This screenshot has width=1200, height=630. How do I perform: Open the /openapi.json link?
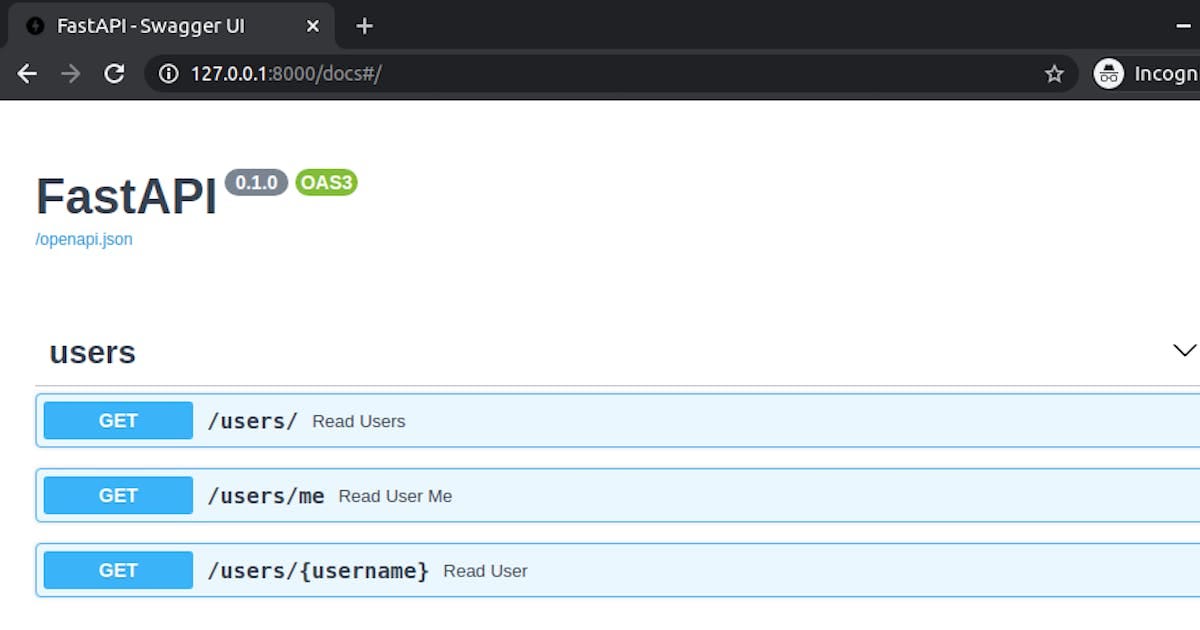point(83,239)
